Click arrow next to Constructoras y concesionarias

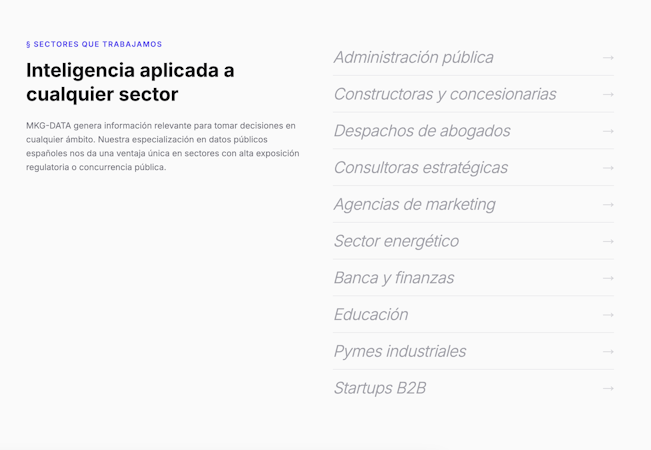[608, 95]
